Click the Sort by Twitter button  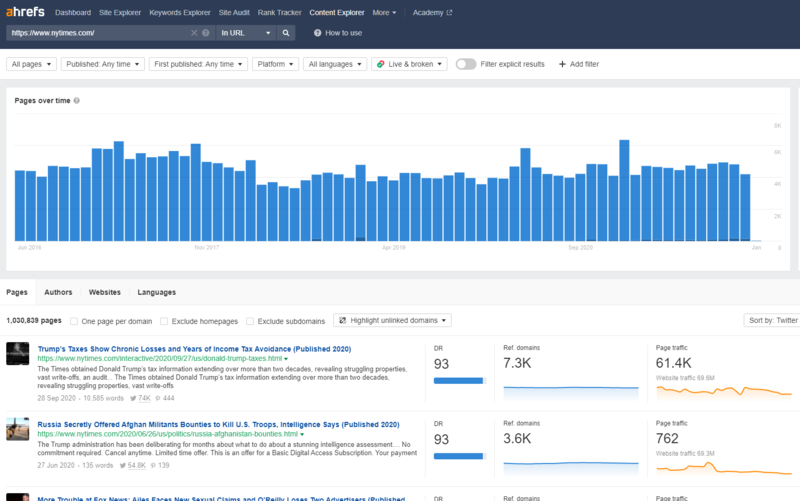771,321
